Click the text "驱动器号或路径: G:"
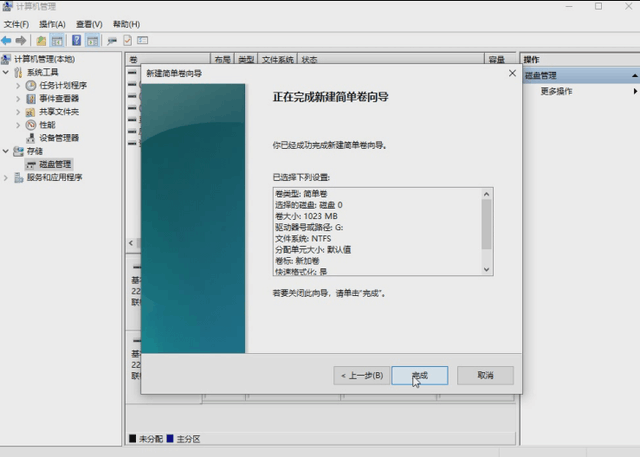The width and height of the screenshot is (640, 457). [x=309, y=227]
